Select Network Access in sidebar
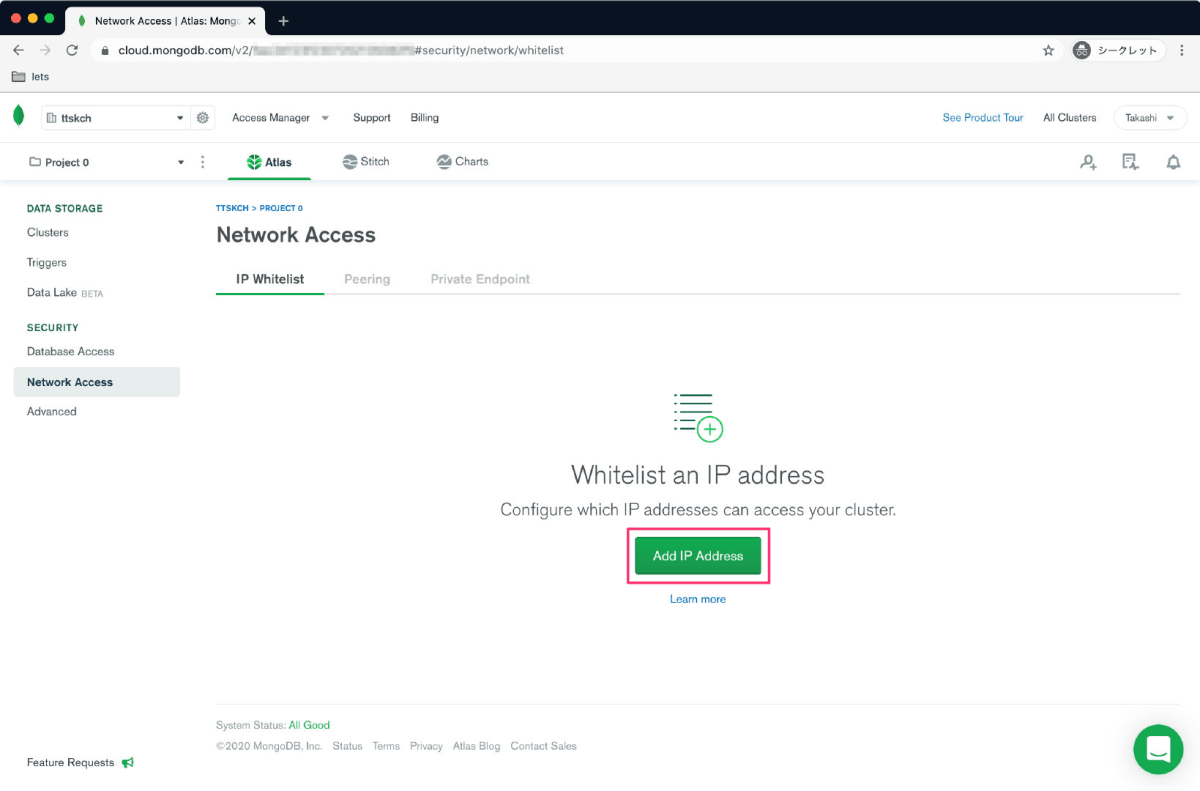The width and height of the screenshot is (1200, 791). (97, 382)
